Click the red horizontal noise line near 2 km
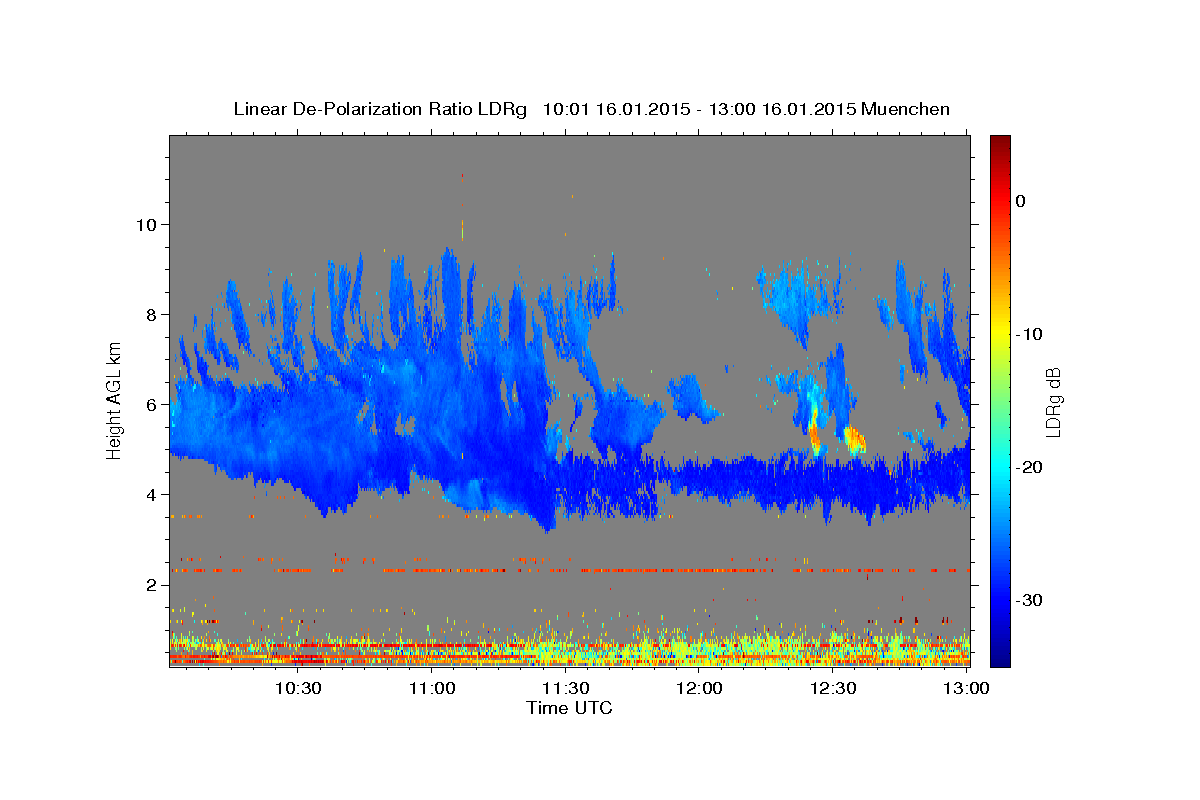 click(570, 570)
